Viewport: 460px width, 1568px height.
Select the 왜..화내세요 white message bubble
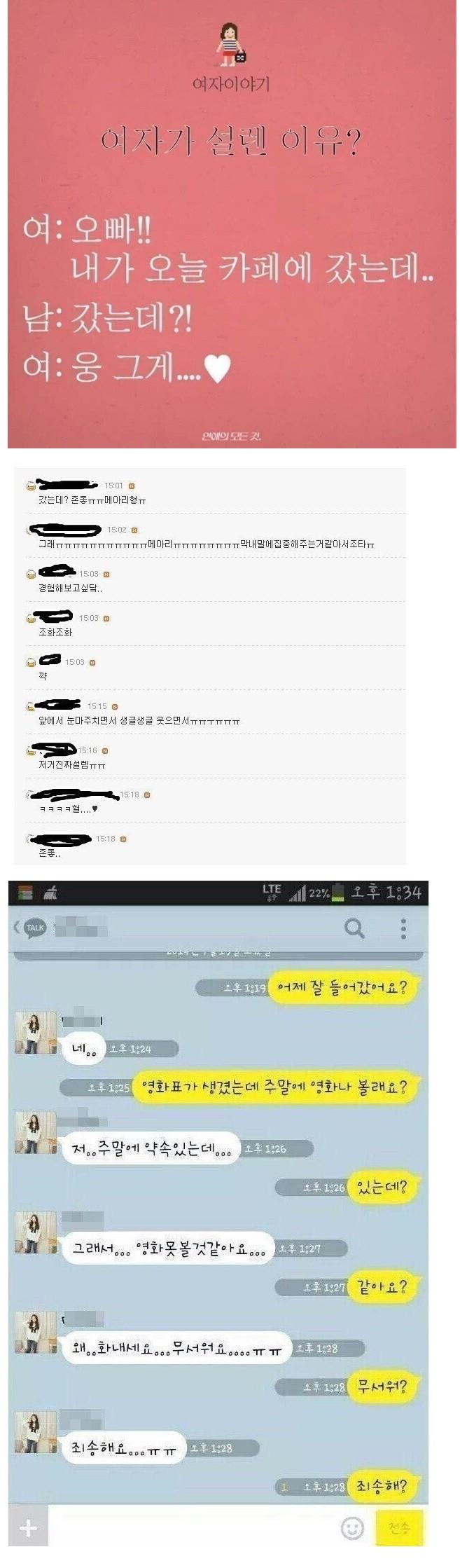(176, 1347)
